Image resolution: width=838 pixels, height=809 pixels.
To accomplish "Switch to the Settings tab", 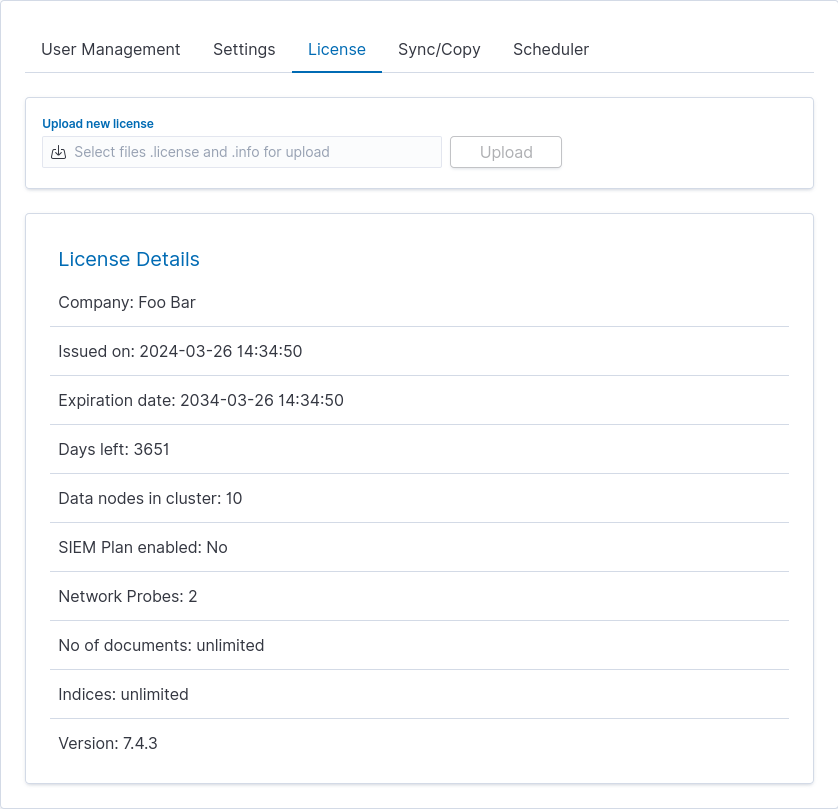I will 244,49.
